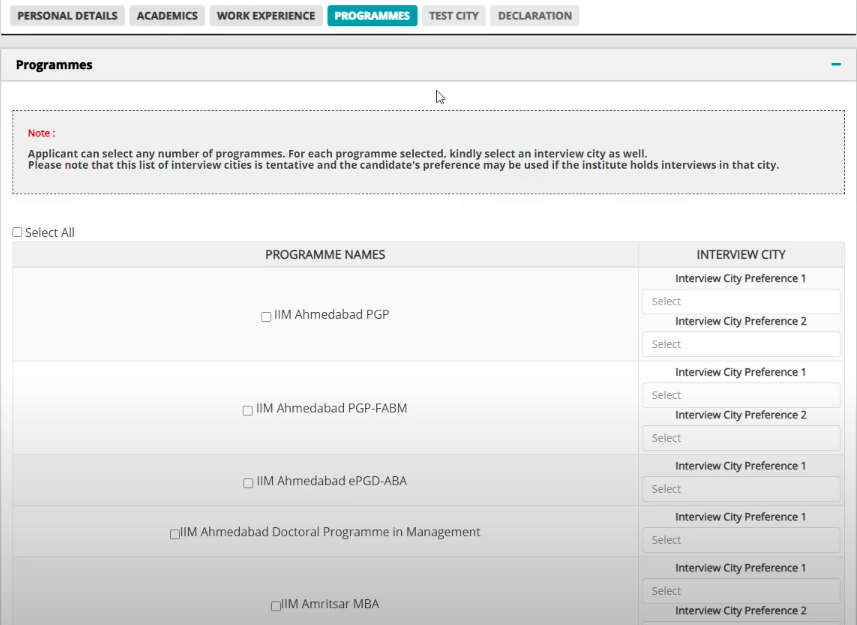
Task: Click the INTERVIEW CITY column header
Action: pos(741,255)
